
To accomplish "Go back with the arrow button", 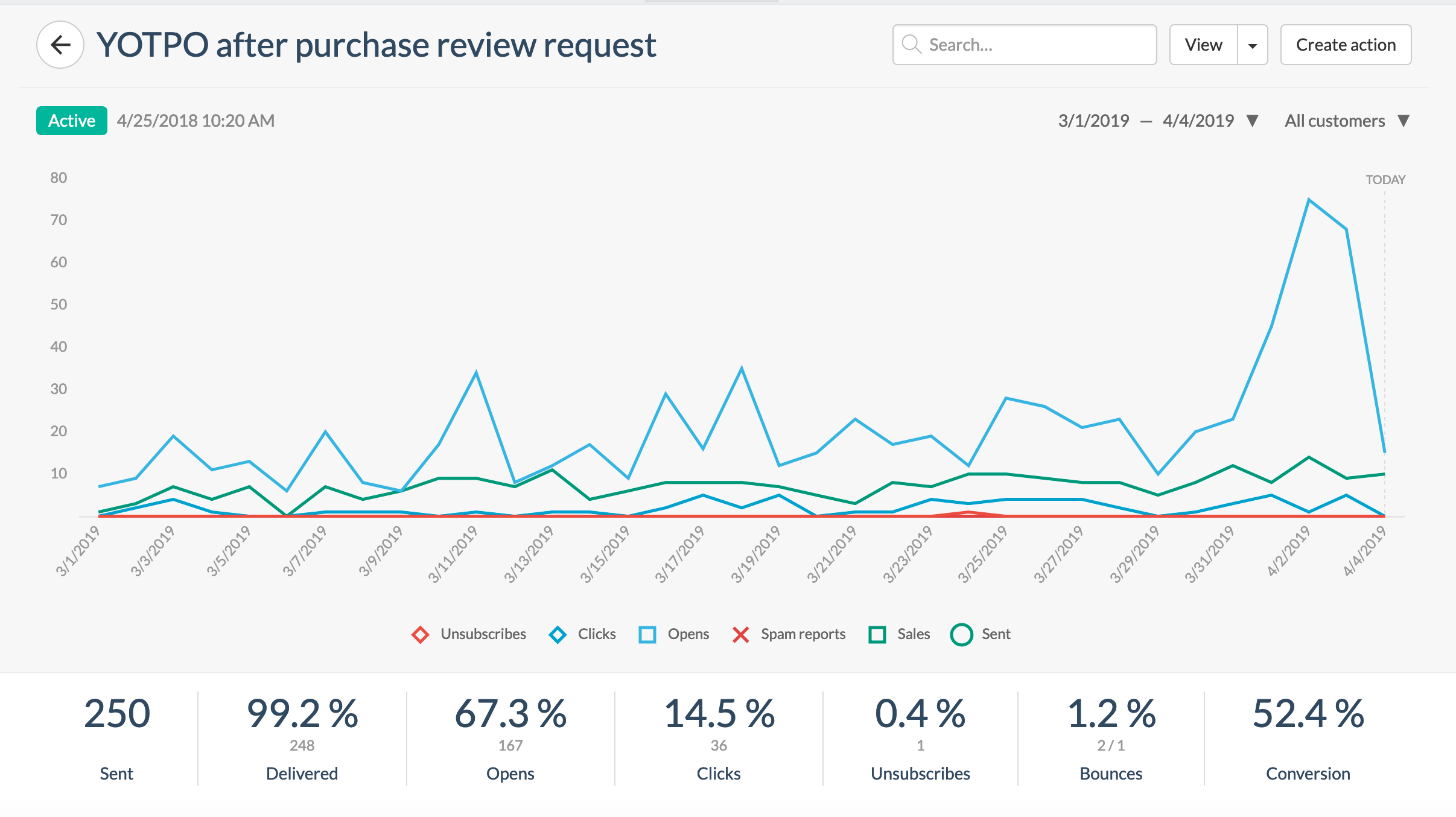I will click(x=60, y=45).
